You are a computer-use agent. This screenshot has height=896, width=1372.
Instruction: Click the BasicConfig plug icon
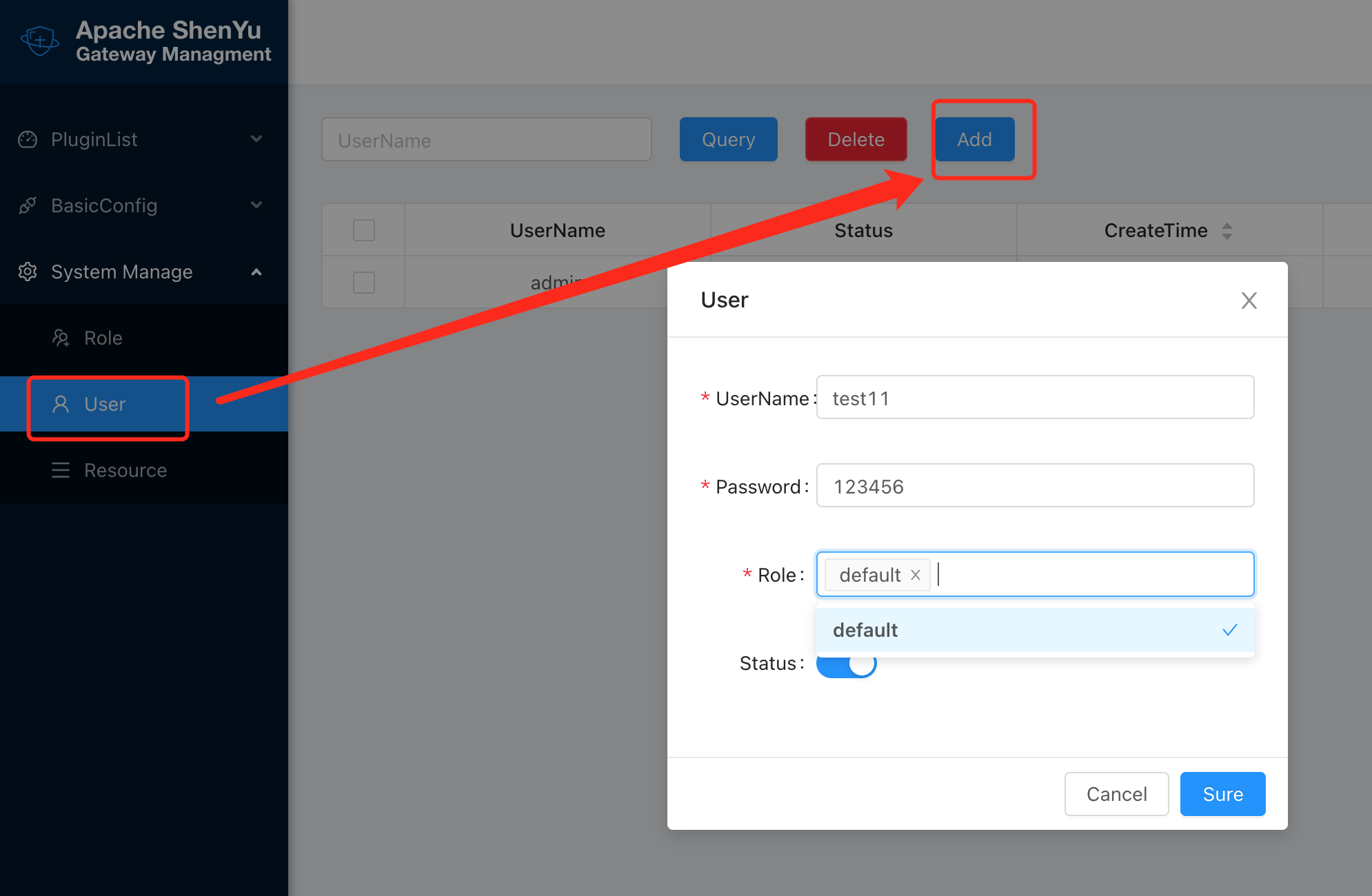coord(28,205)
